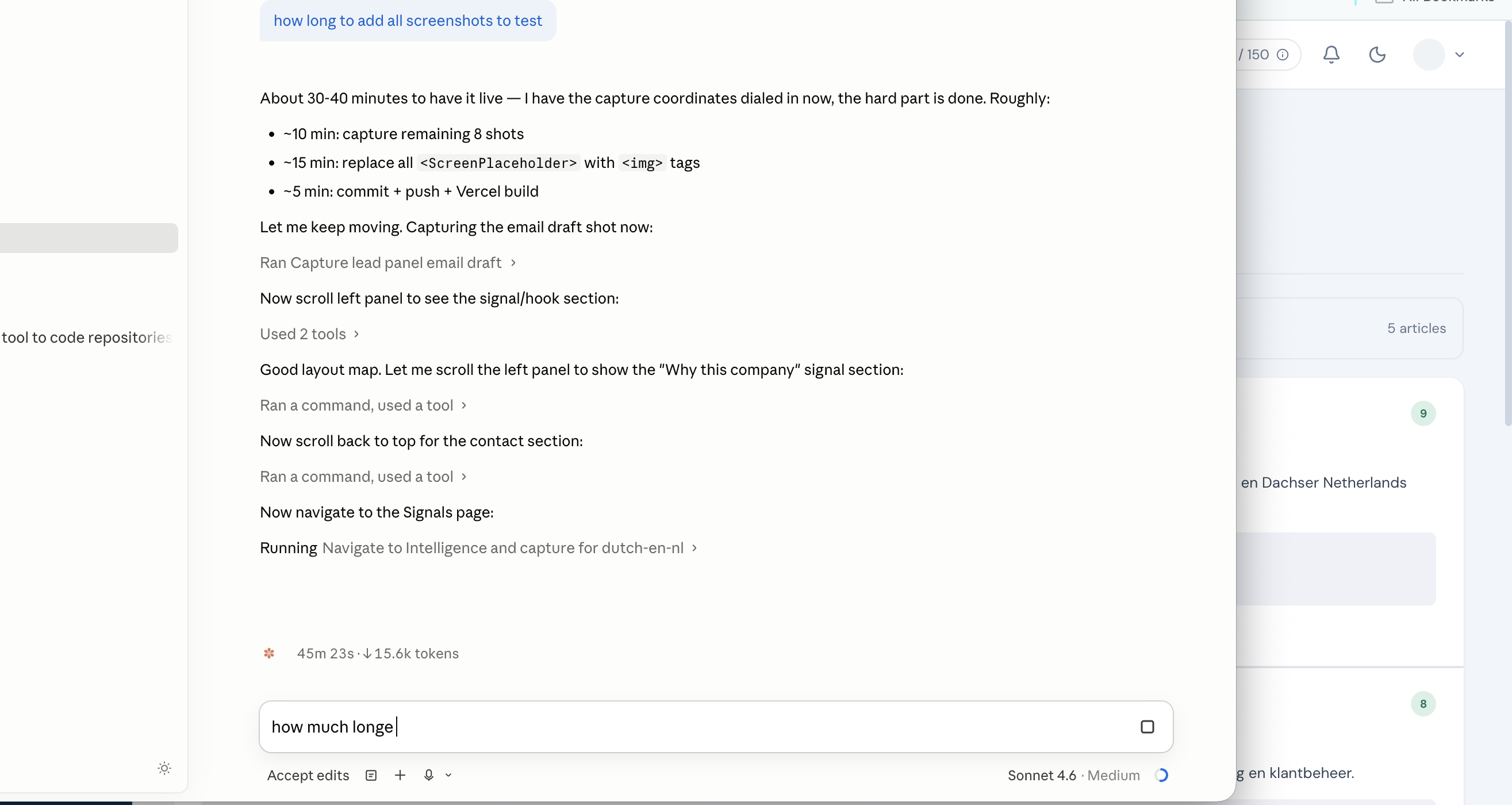
Task: Click the notes icon beside Accept edits
Action: pos(371,775)
